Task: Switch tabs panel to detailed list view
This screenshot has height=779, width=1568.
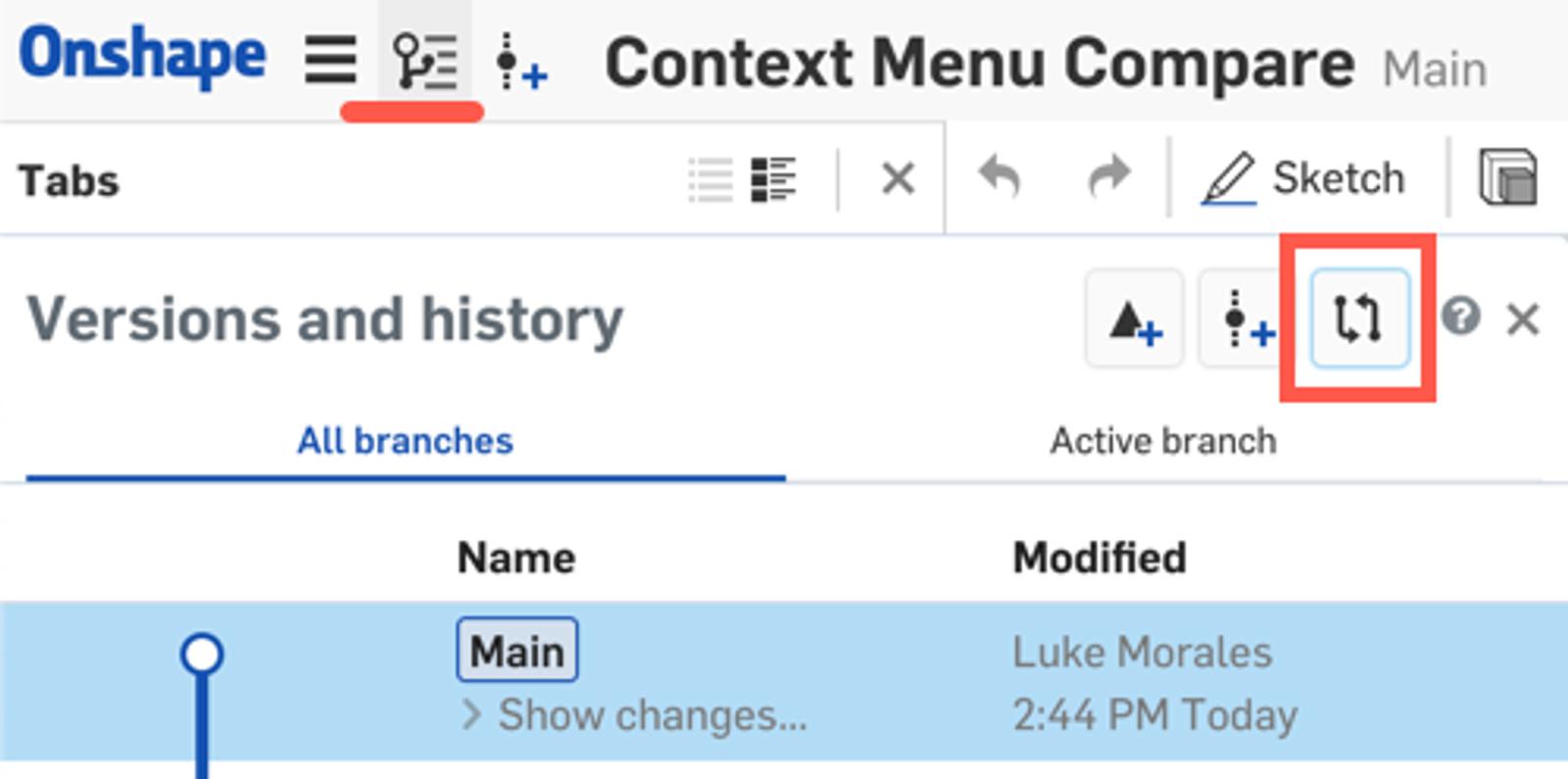Action: point(773,180)
